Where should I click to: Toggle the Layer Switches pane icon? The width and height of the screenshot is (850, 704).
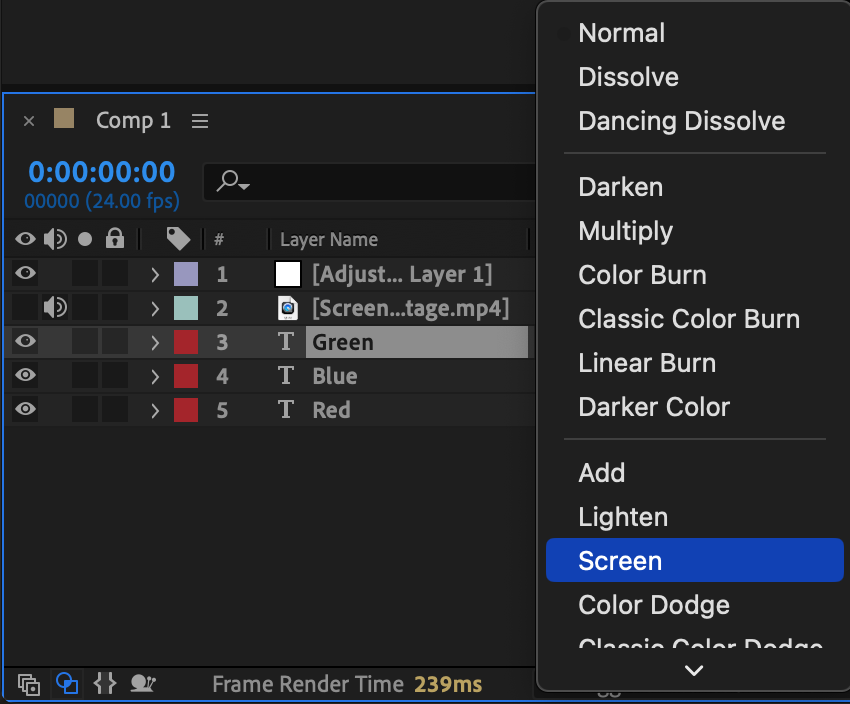[x=29, y=685]
